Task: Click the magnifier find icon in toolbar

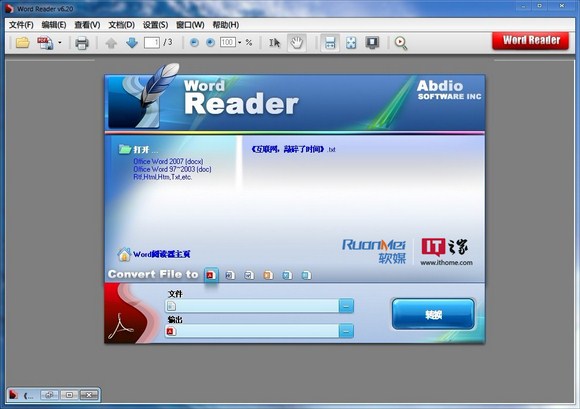Action: [401, 43]
